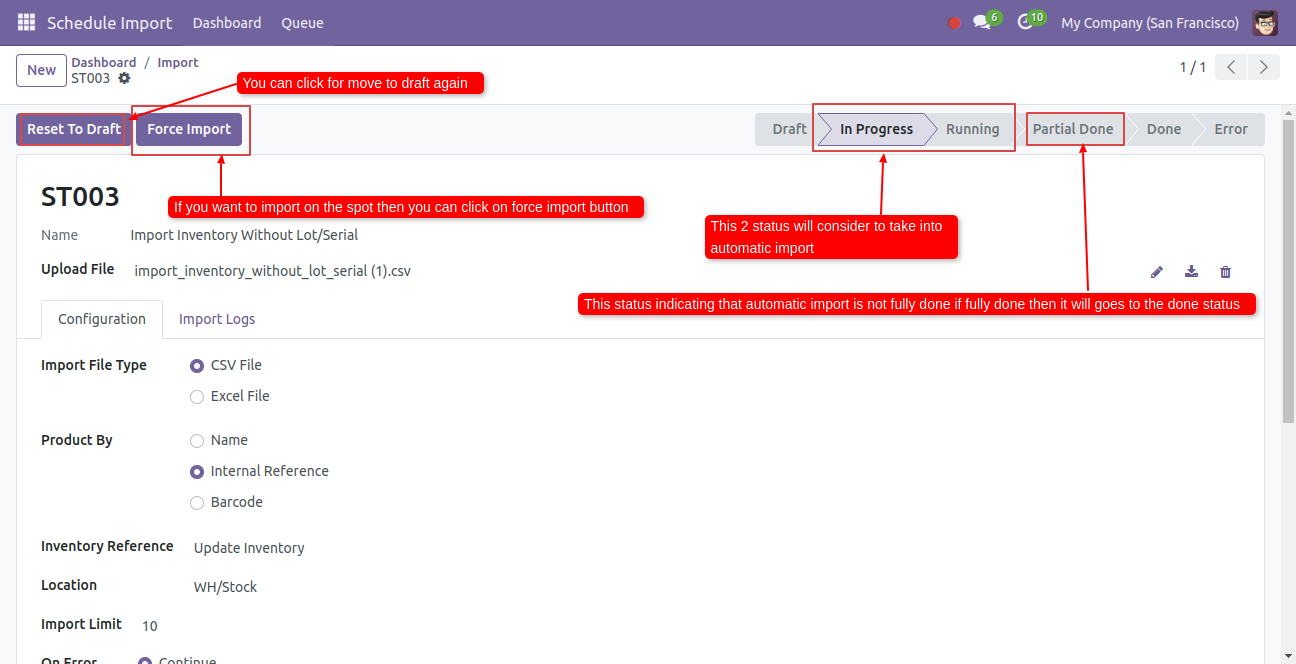1296x664 pixels.
Task: Select Excel File radio option
Action: 197,397
